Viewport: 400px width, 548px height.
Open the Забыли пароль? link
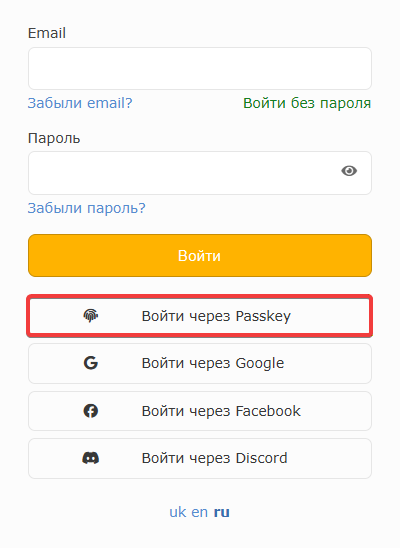point(86,208)
